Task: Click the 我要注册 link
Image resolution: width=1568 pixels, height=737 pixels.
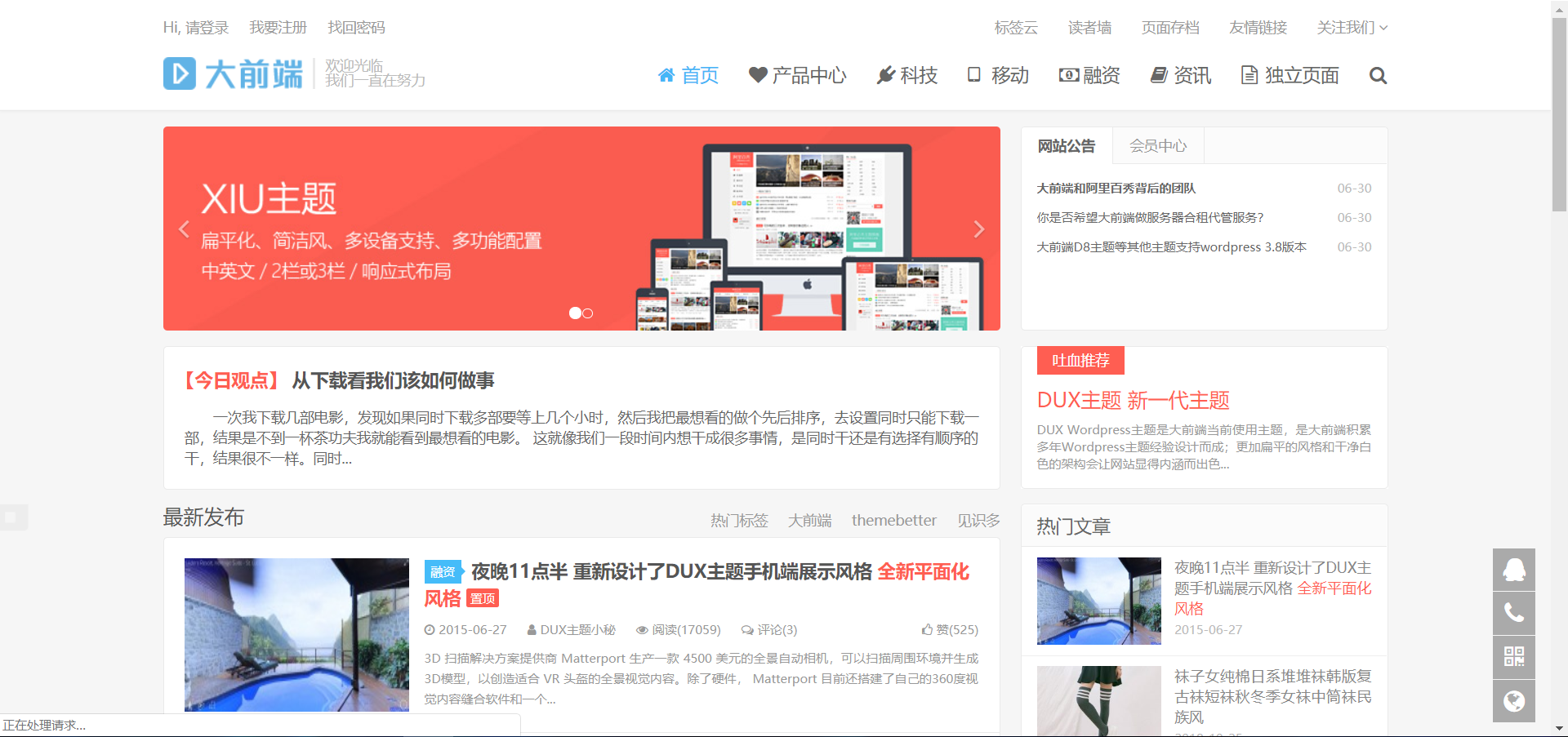Action: [278, 28]
